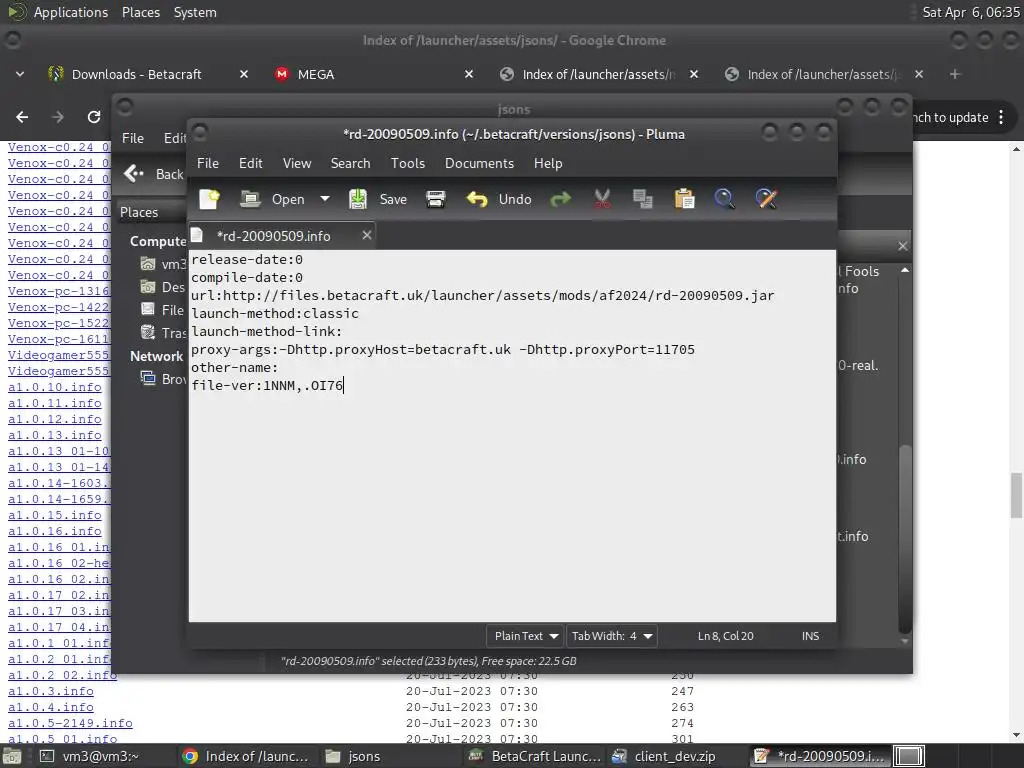
Task: Click the show desktop icon in taskbar
Action: tap(12, 756)
